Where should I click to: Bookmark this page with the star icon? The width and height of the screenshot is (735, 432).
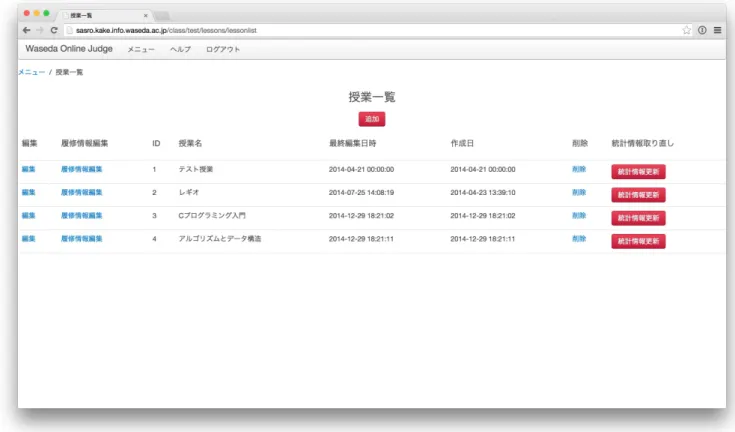point(686,30)
